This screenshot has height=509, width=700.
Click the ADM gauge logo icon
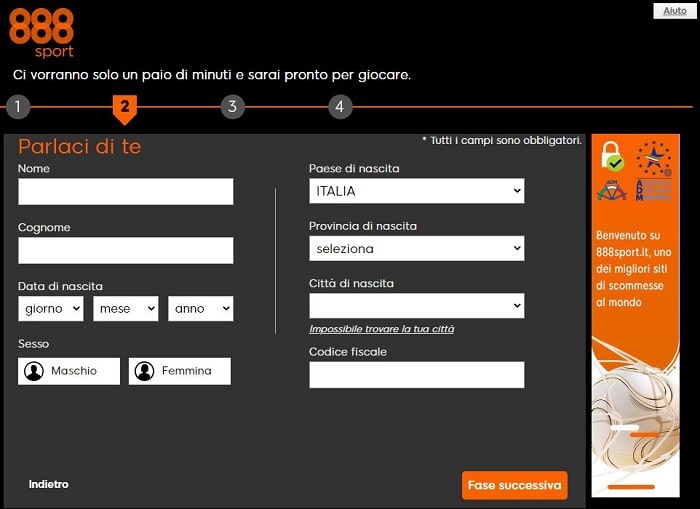[612, 190]
